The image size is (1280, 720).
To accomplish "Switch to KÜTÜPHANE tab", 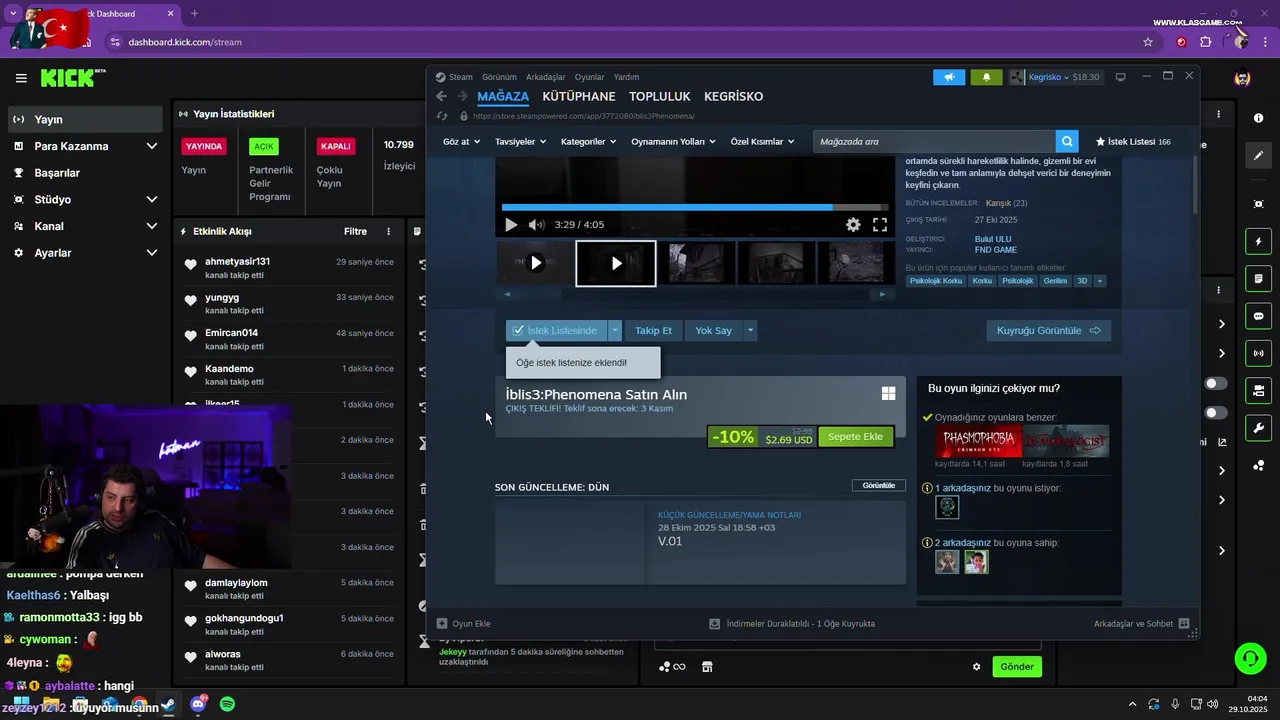I will pyautogui.click(x=579, y=96).
